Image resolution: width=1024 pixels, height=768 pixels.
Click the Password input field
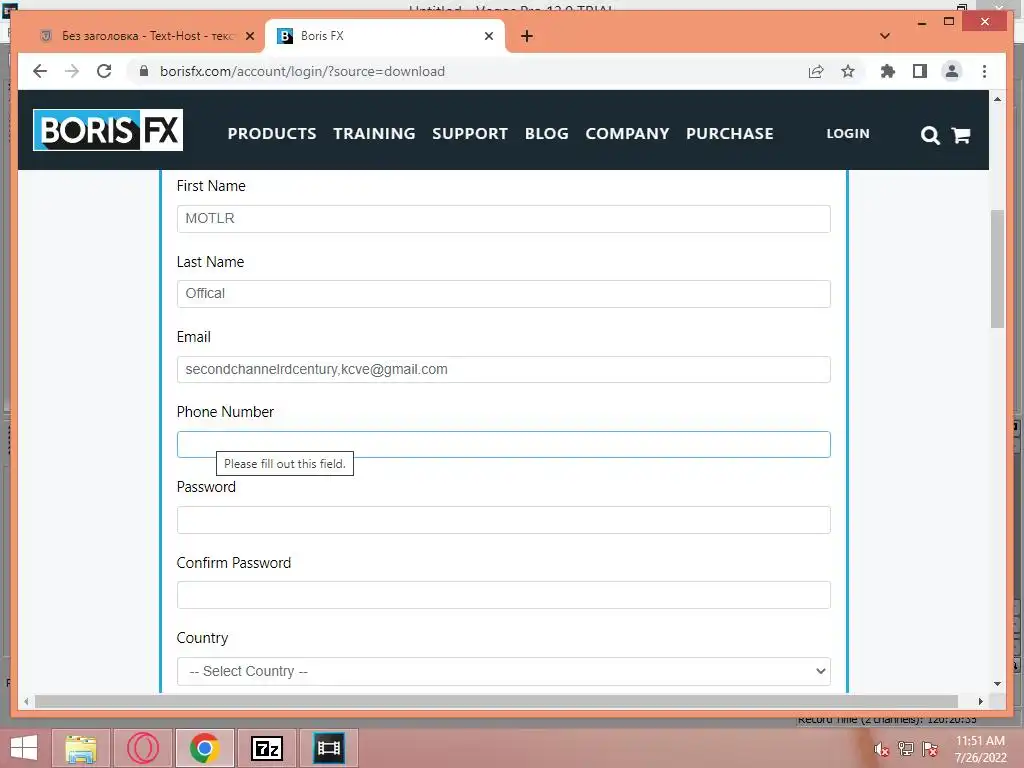[x=504, y=520]
